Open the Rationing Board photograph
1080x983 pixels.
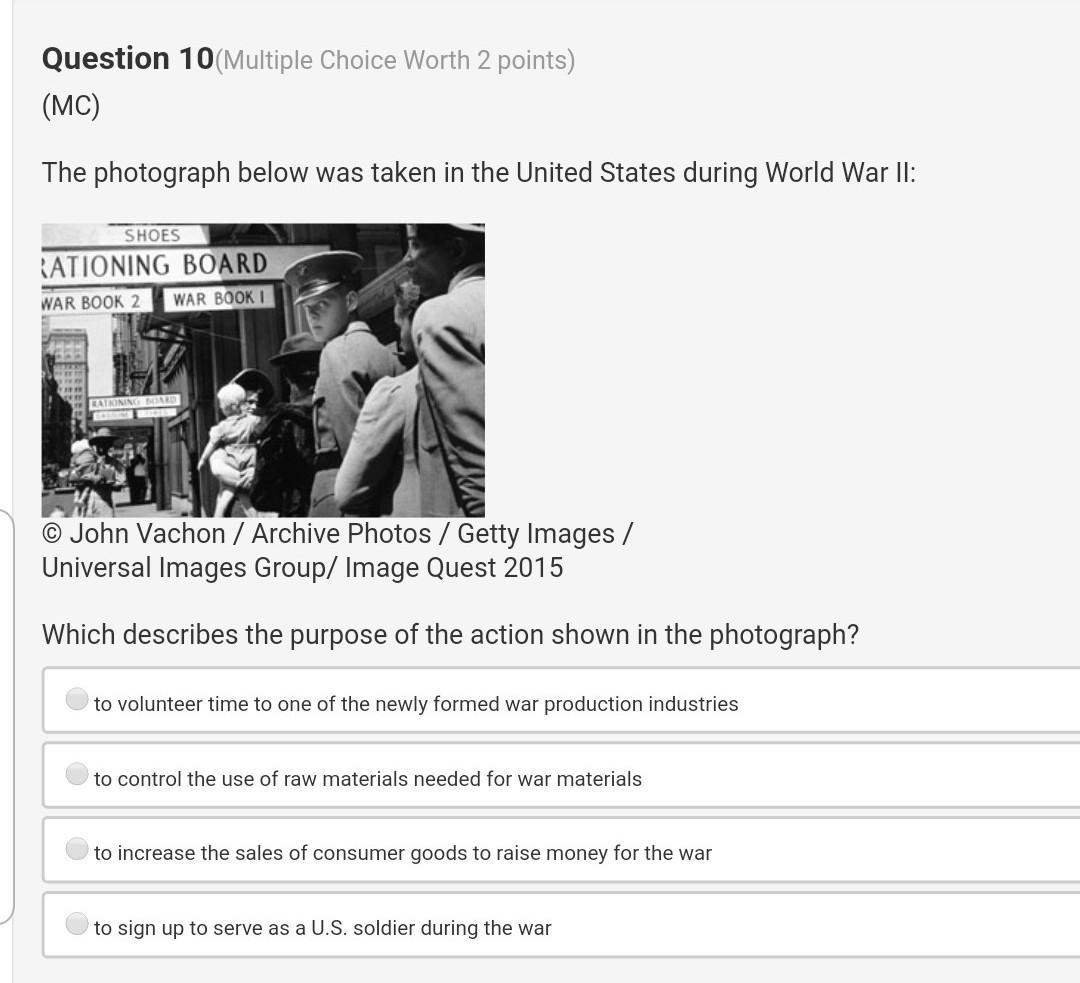(263, 371)
